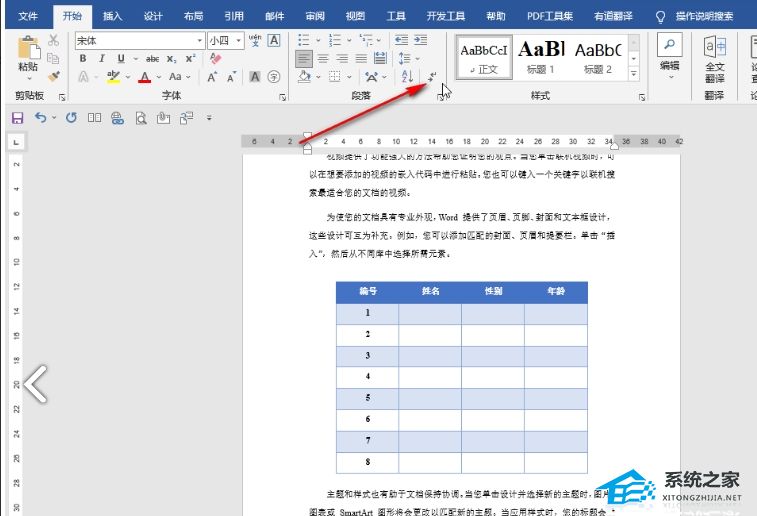The image size is (757, 516).
Task: Select center alignment
Action: click(323, 59)
